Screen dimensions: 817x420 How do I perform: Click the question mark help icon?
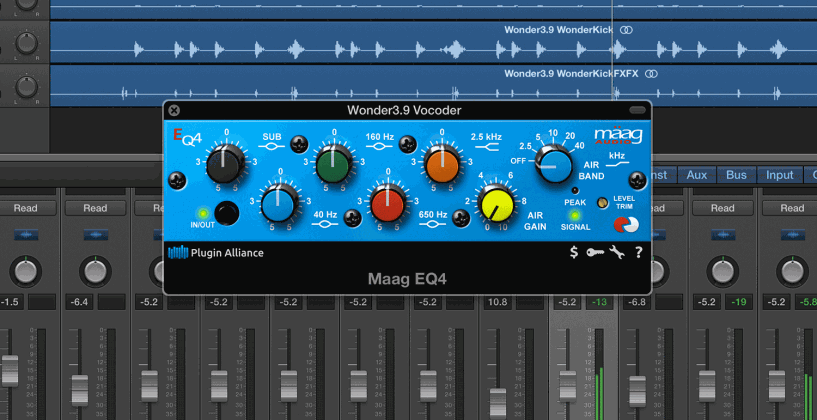coord(638,253)
